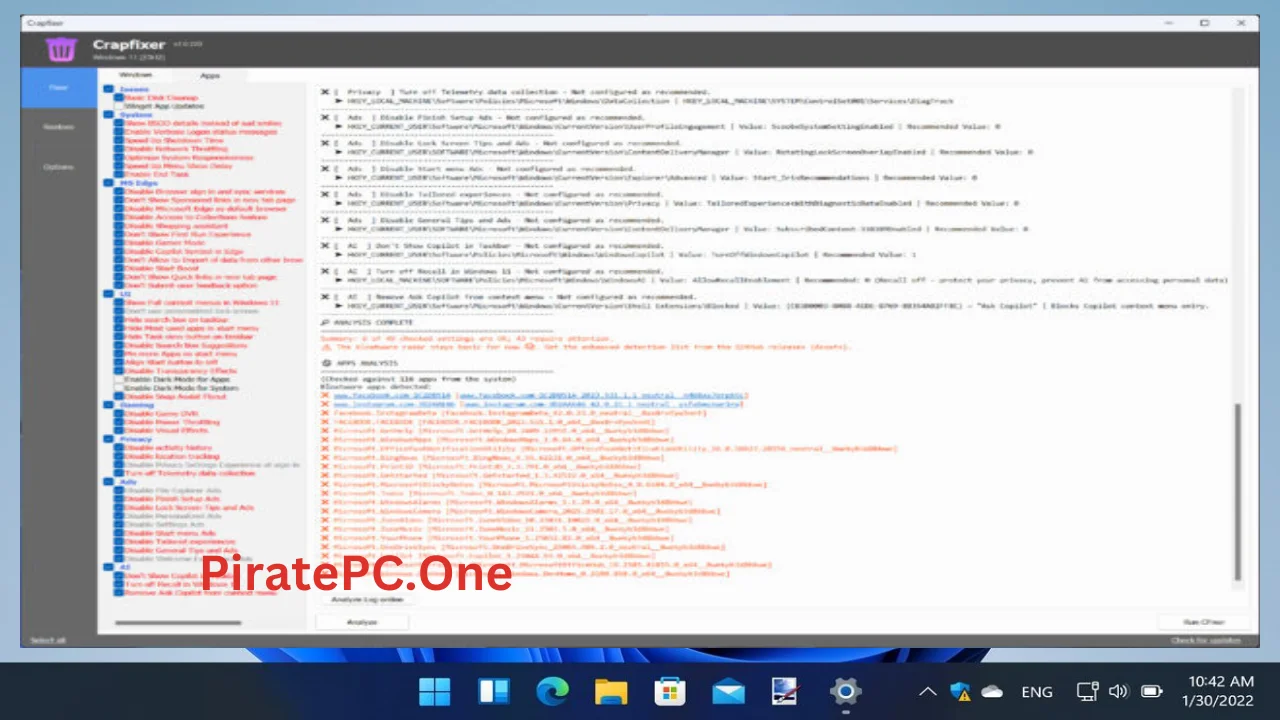Click the volume speaker tray icon
Viewport: 1280px width, 720px height.
[x=1119, y=691]
